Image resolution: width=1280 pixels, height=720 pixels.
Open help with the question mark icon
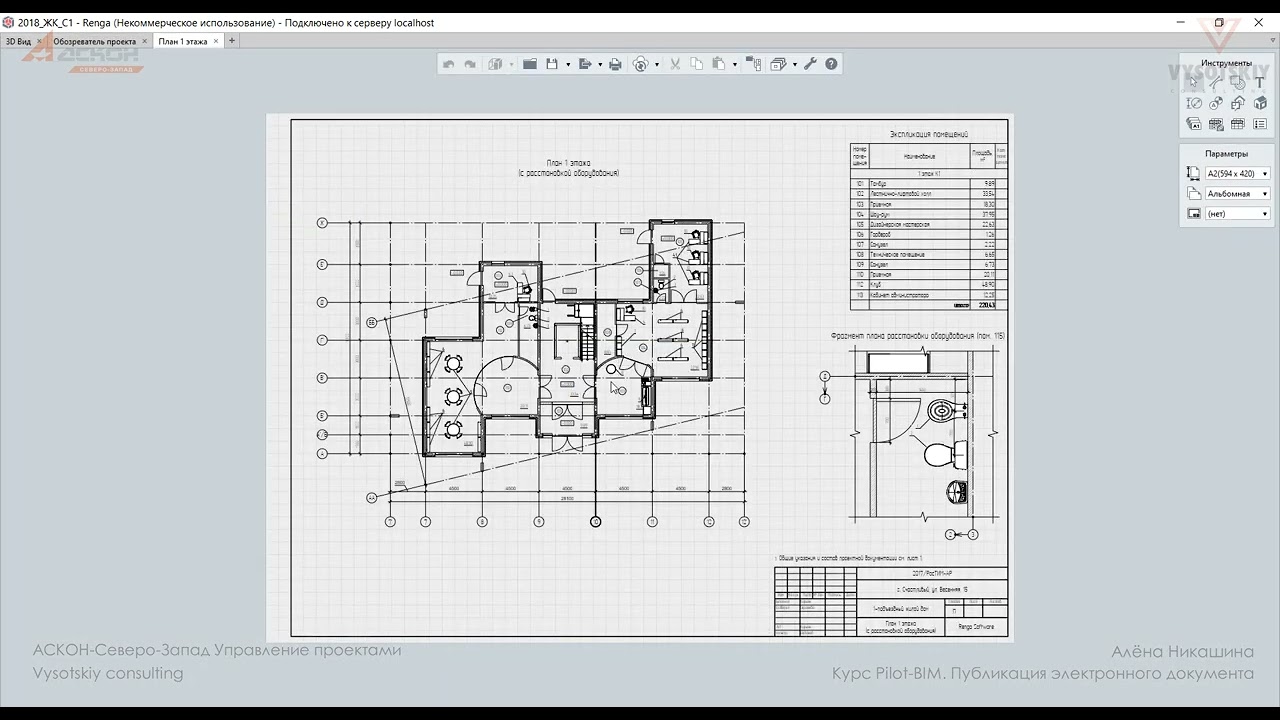(831, 64)
